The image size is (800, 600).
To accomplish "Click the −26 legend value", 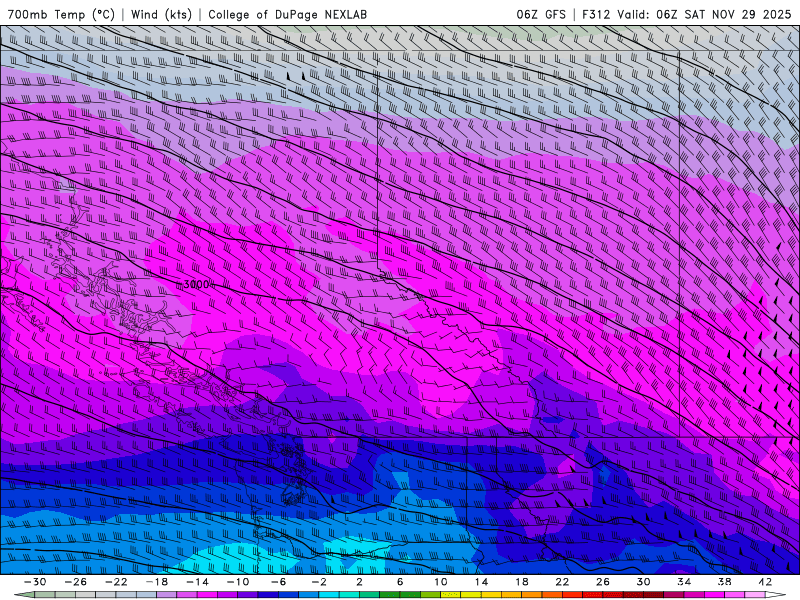I will pyautogui.click(x=76, y=582).
